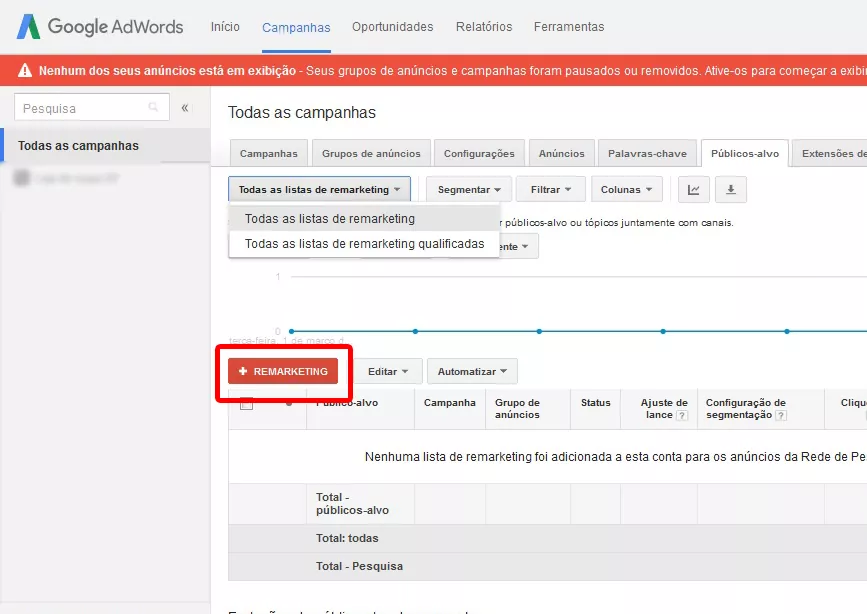Click the first data point on chart line
The width and height of the screenshot is (867, 614).
tap(291, 331)
